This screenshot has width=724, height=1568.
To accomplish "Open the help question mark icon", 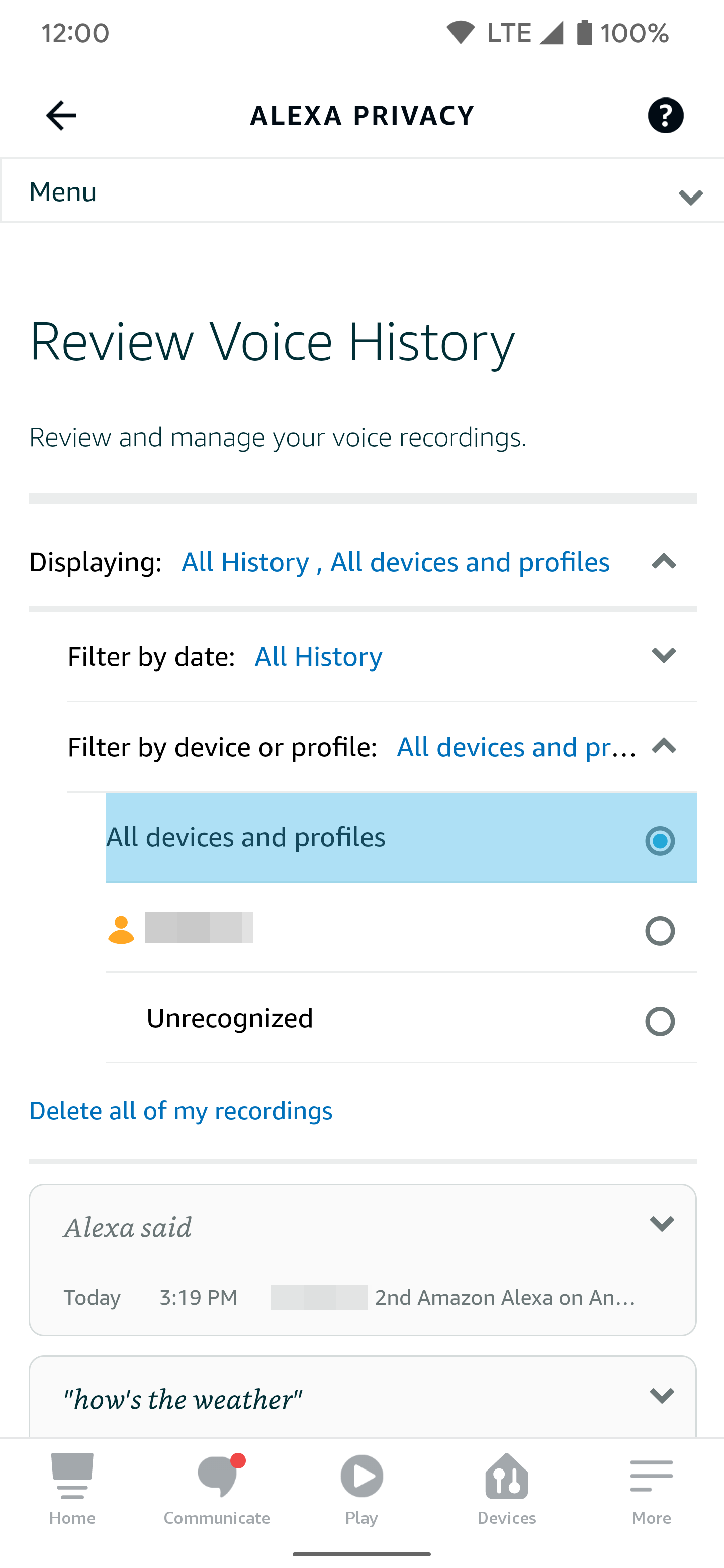I will 665,115.
